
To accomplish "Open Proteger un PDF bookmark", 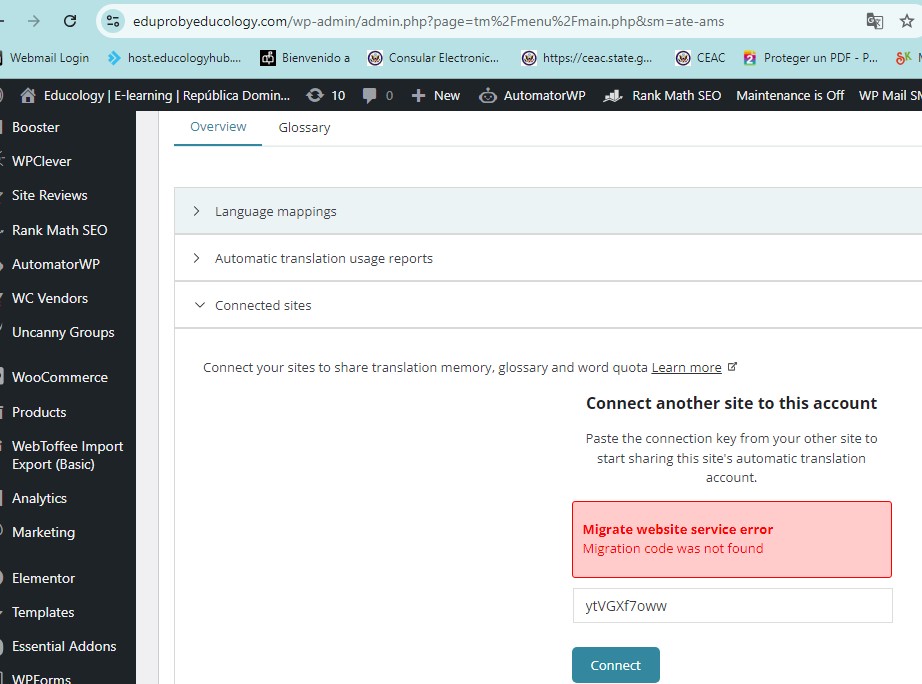I will pos(810,58).
